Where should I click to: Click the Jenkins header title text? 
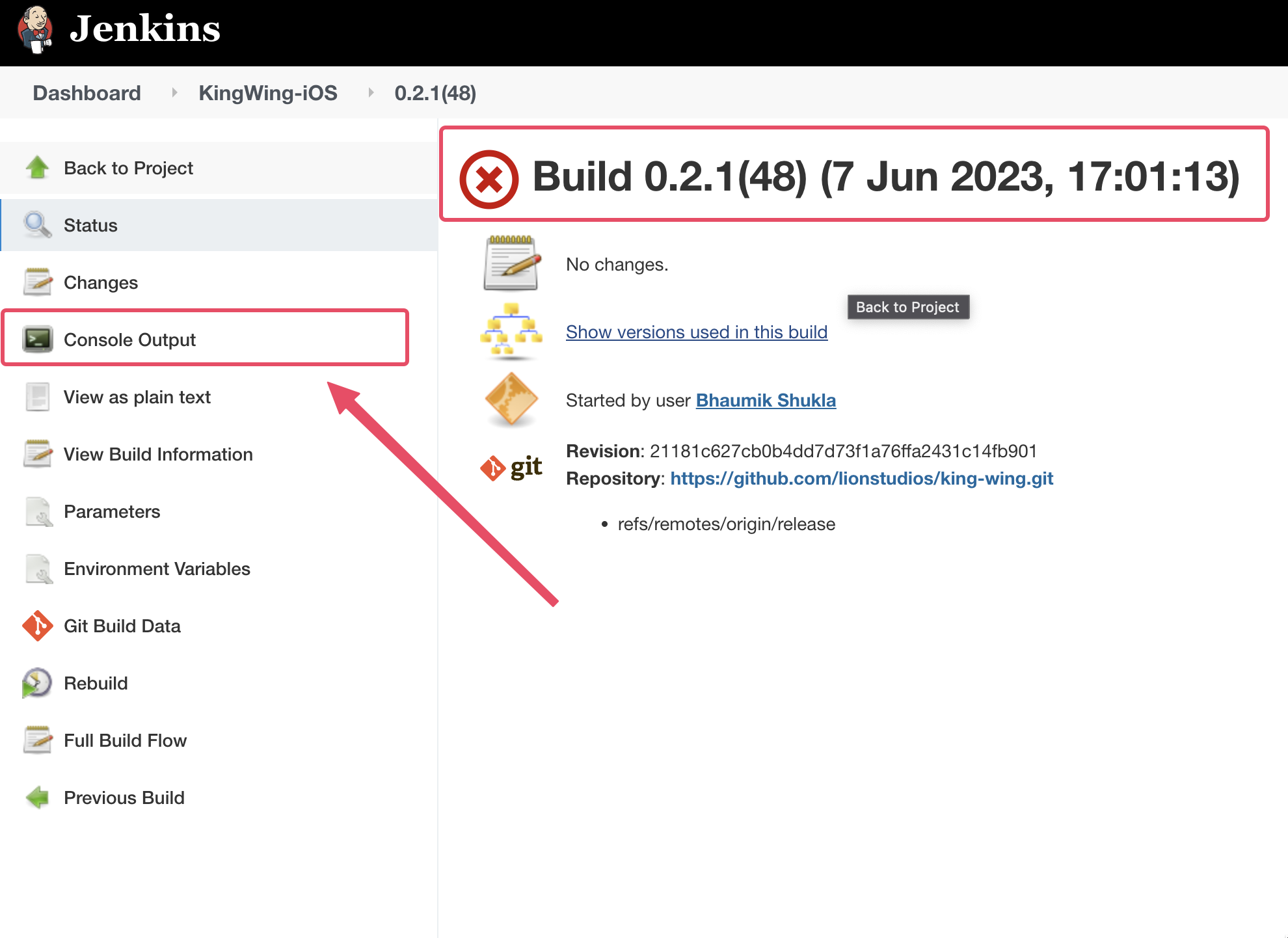click(144, 29)
